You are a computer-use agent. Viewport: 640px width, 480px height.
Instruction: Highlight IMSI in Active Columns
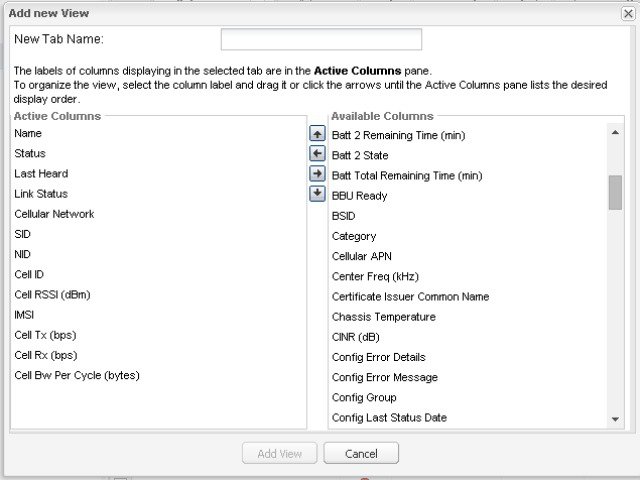pos(24,314)
